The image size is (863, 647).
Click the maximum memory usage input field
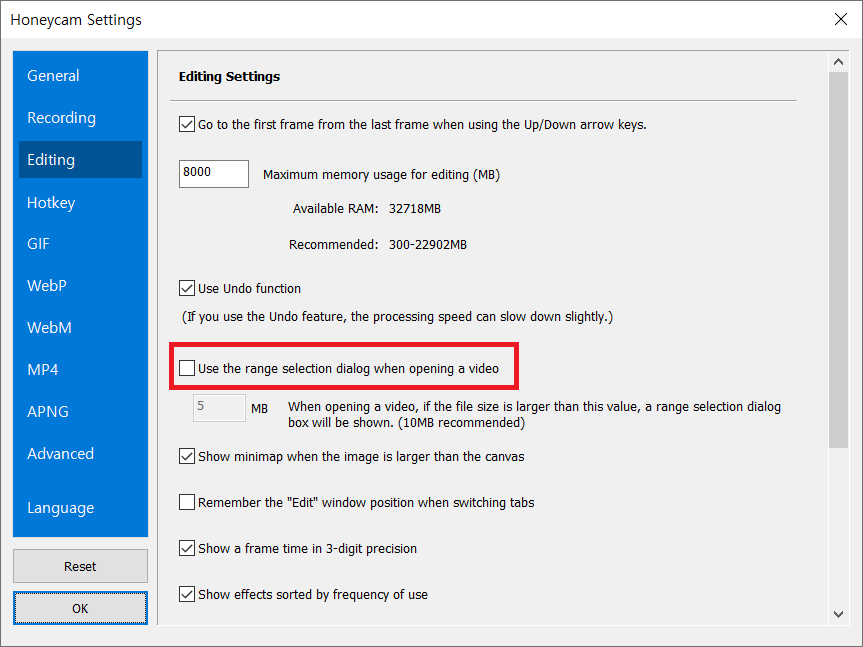tap(214, 173)
